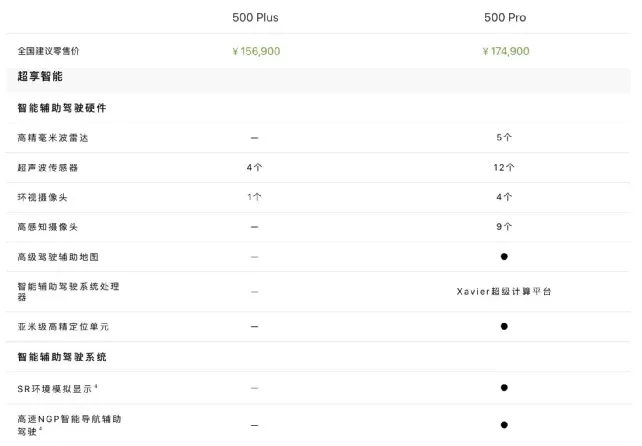Click the 500 Plus dash for 高级驾驶辅助地图
Image resolution: width=642 pixels, height=446 pixels.
255,257
